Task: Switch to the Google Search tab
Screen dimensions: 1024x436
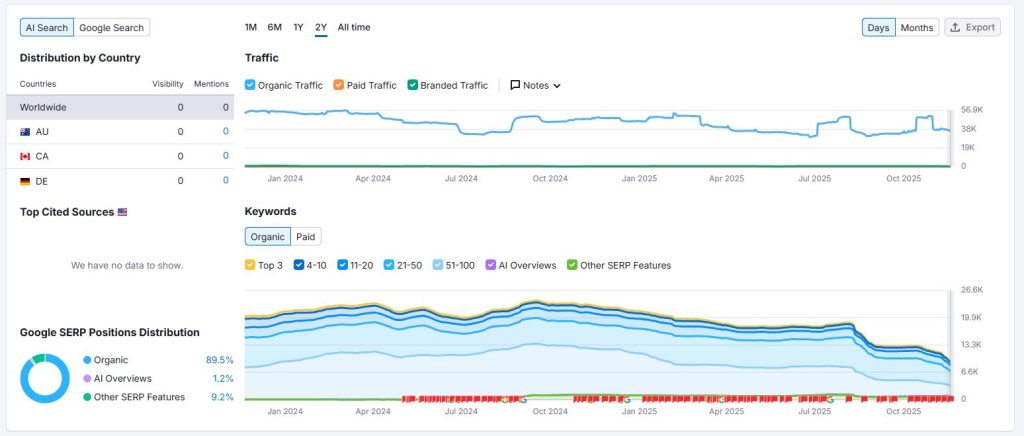Action: pos(112,27)
